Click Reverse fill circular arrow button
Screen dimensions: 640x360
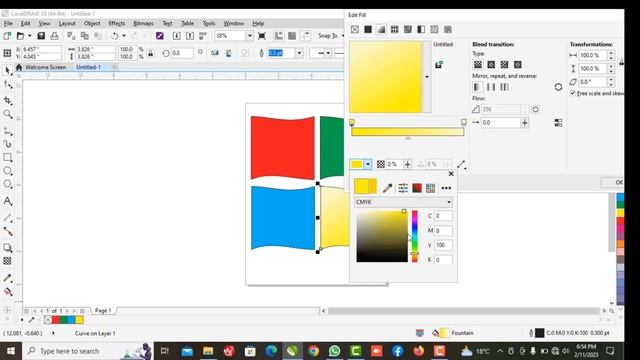[x=558, y=87]
